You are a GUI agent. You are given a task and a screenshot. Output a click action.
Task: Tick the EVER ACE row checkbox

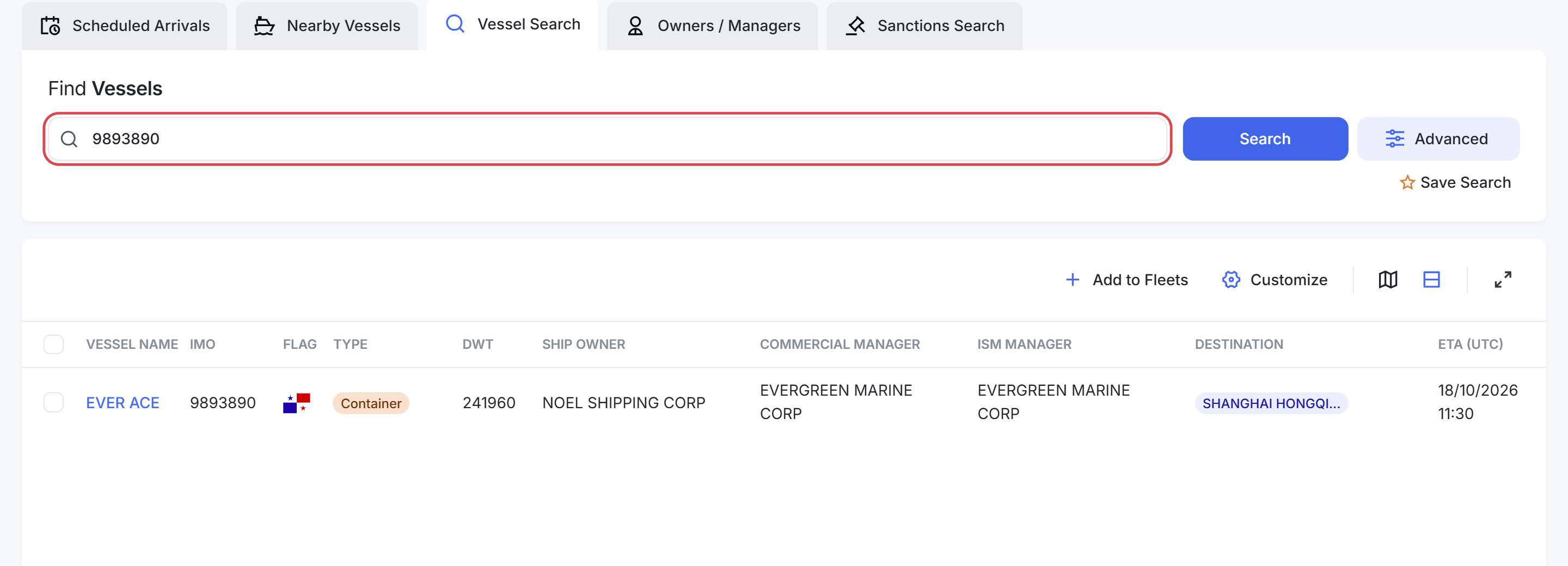click(x=53, y=402)
